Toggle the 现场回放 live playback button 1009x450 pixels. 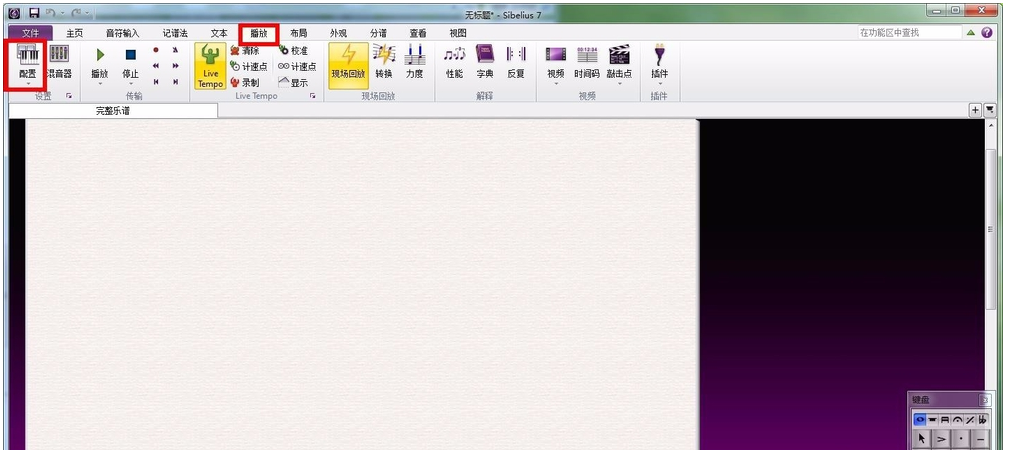(348, 66)
